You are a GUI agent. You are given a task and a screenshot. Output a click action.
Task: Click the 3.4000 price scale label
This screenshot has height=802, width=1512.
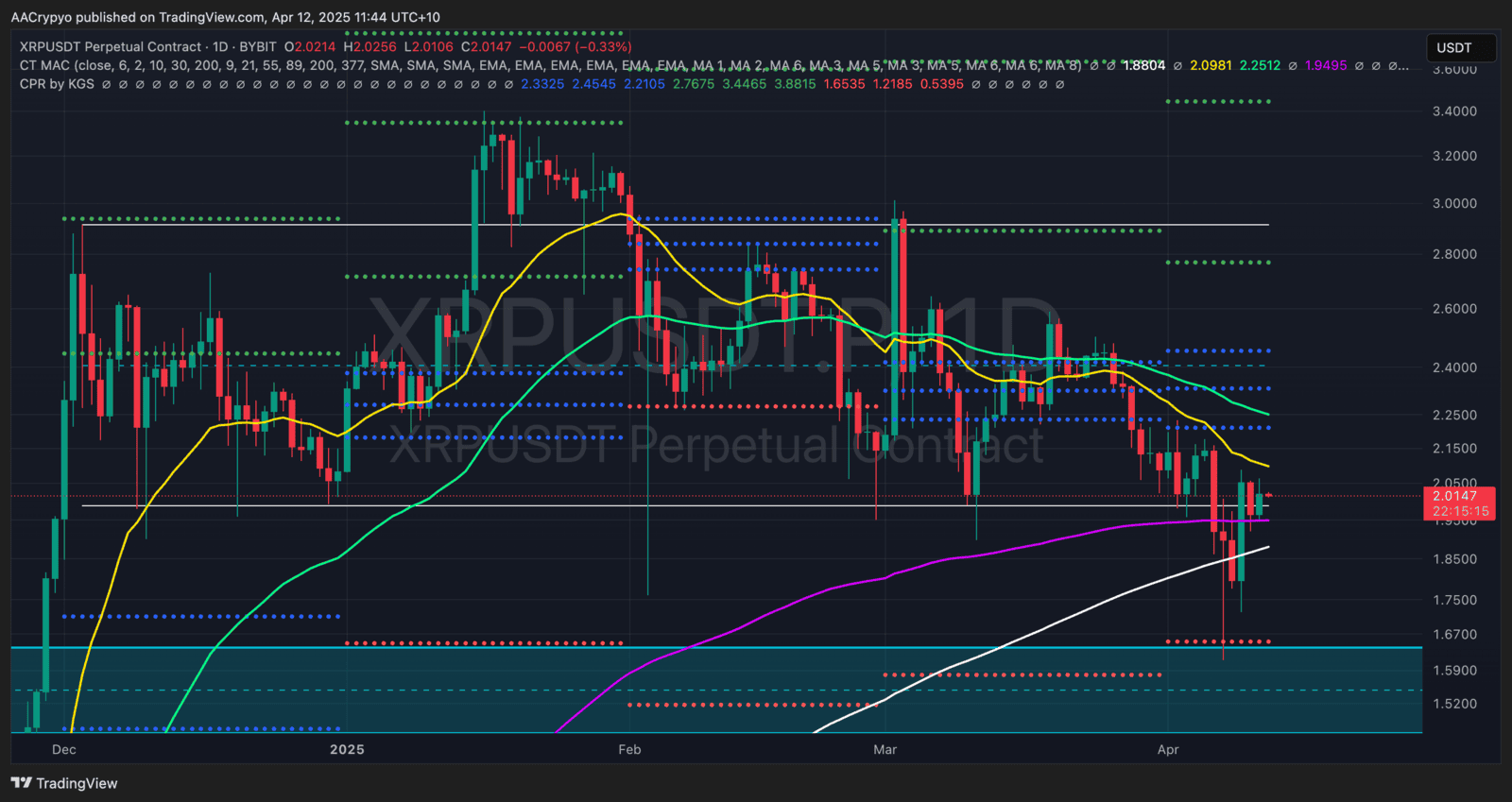(x=1454, y=111)
